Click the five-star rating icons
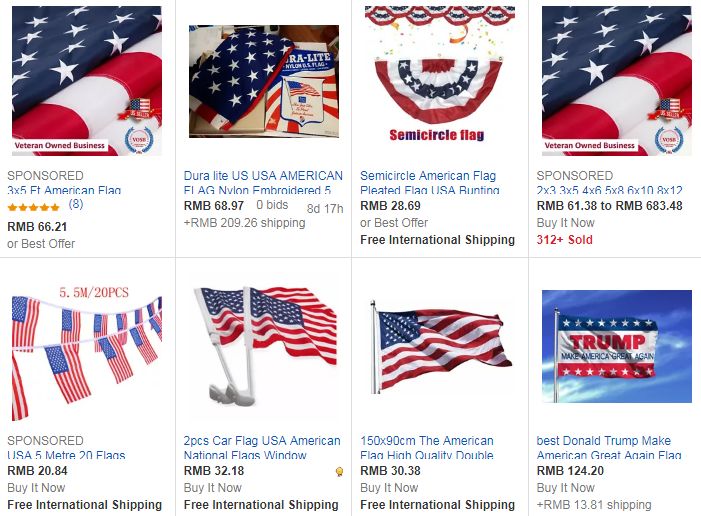 click(34, 207)
